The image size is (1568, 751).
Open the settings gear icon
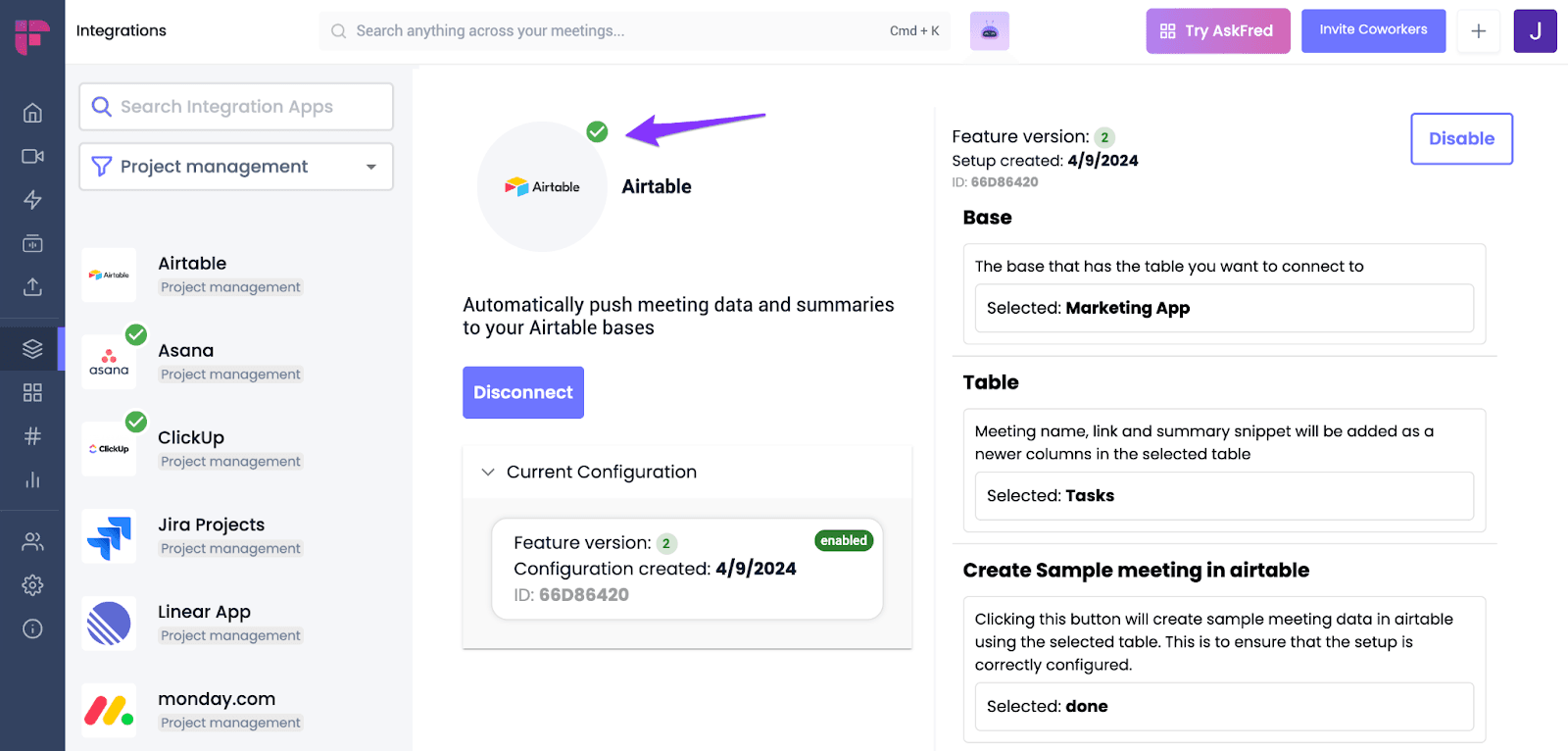pos(32,585)
